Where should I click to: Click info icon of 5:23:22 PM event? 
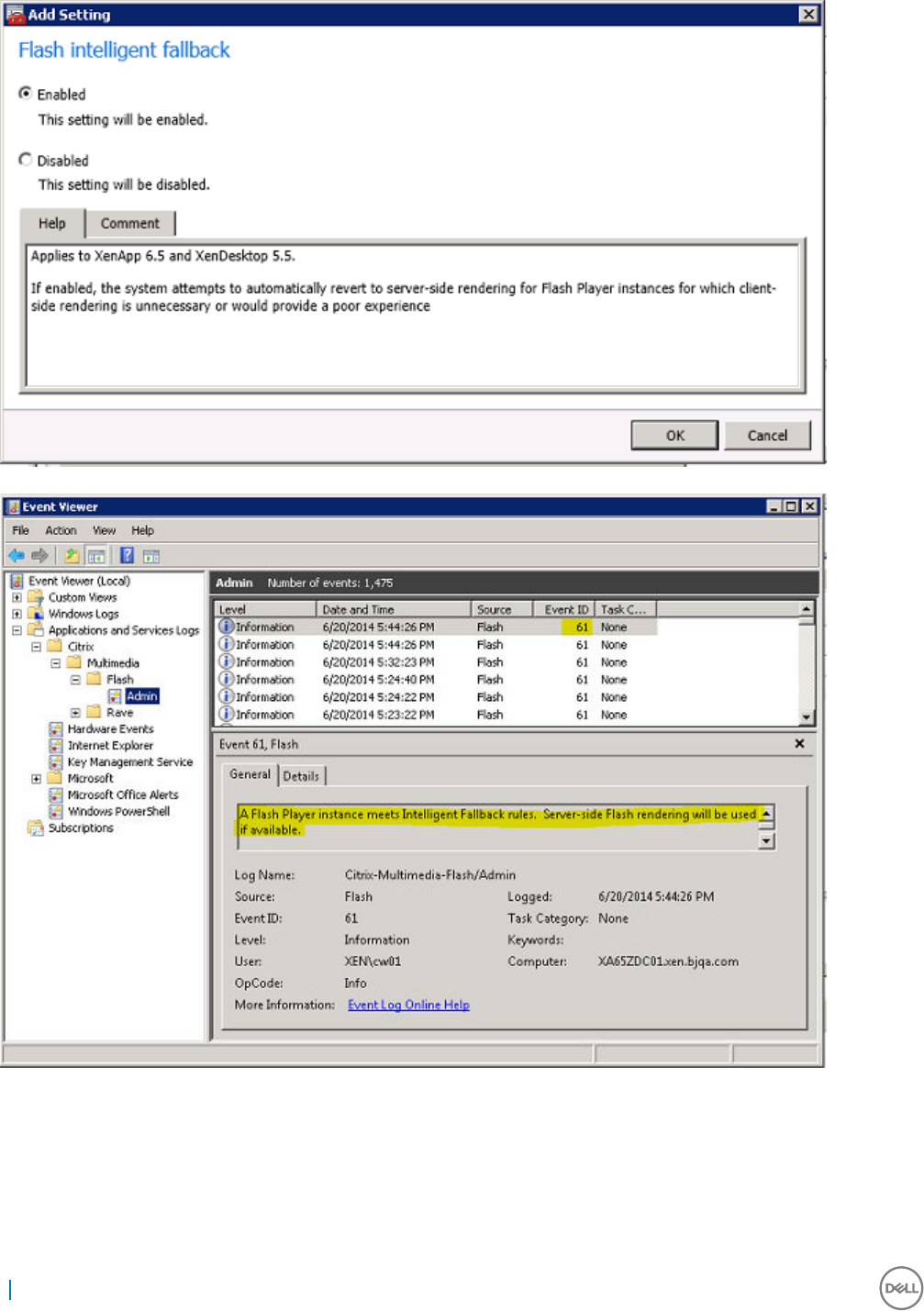coord(226,714)
